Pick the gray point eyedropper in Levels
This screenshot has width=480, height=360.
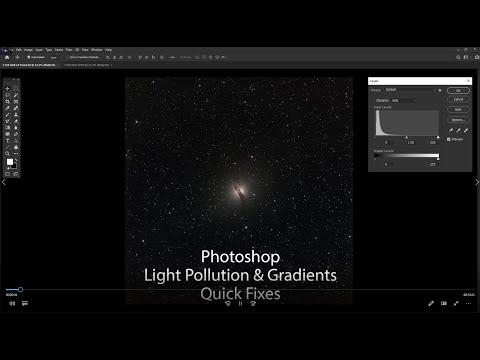458,130
